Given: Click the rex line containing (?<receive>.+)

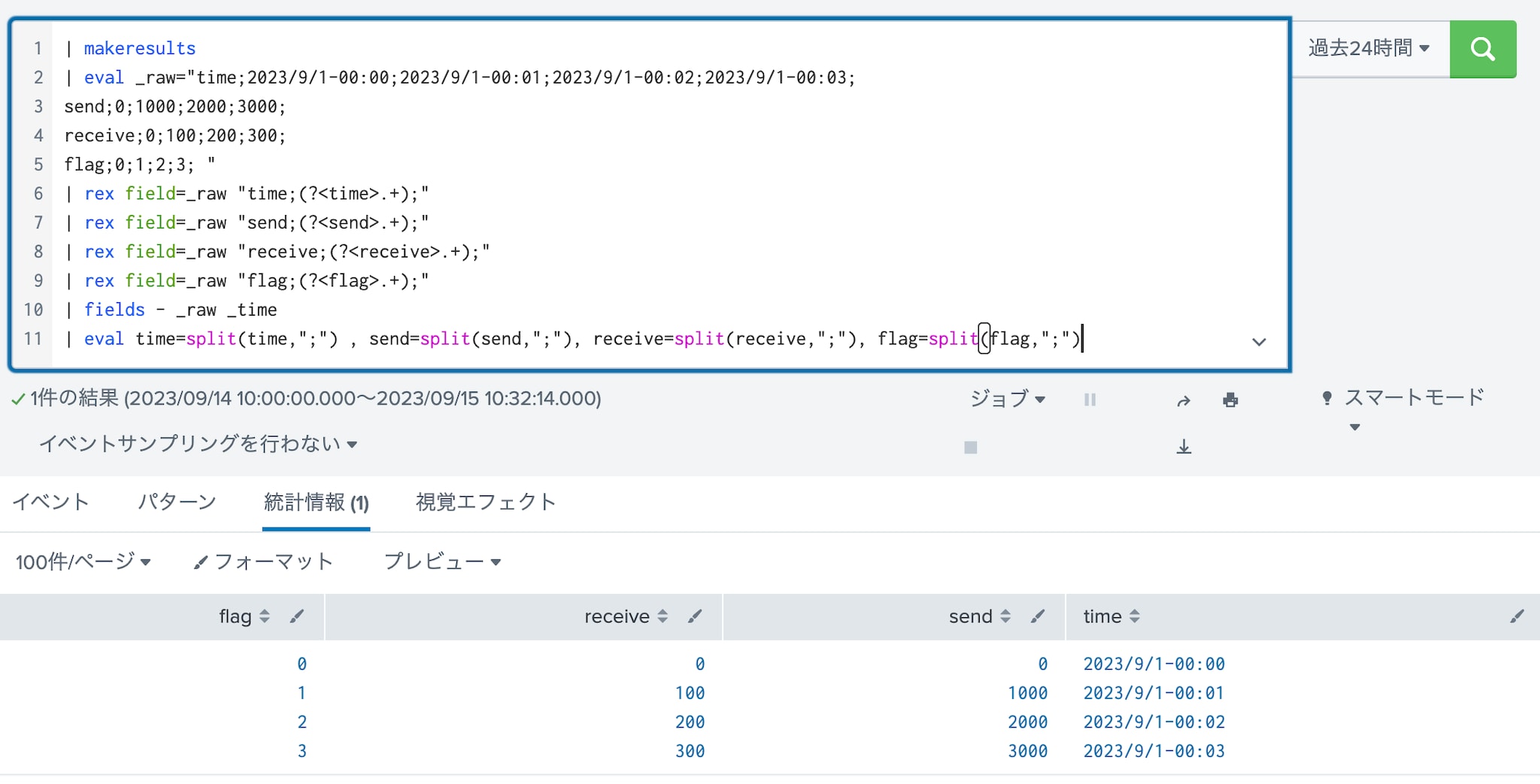Looking at the screenshot, I should (x=277, y=252).
